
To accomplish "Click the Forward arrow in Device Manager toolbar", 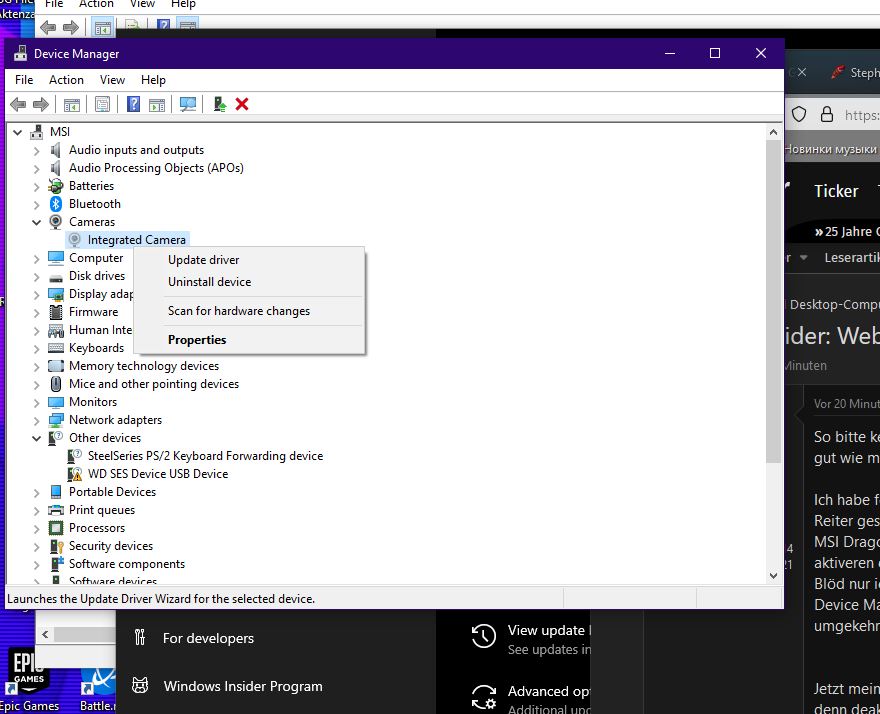I will (x=41, y=104).
